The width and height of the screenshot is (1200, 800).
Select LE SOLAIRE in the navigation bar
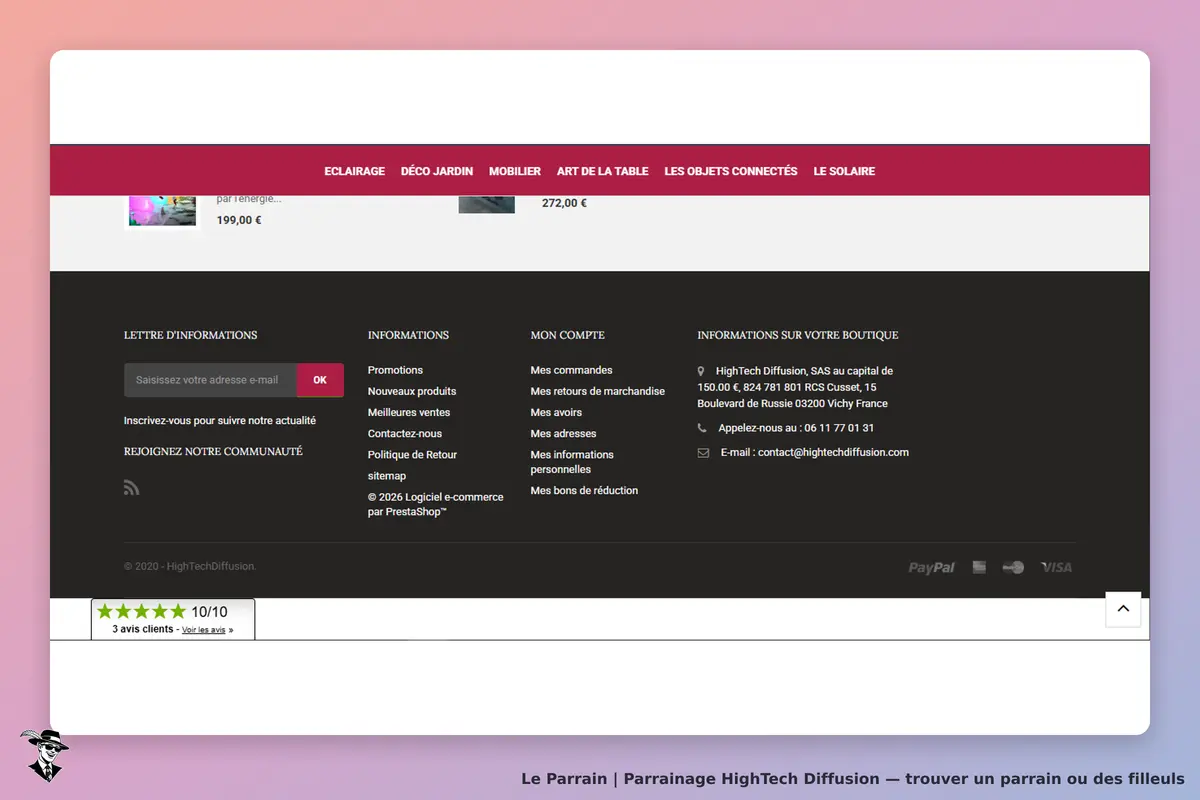click(844, 171)
